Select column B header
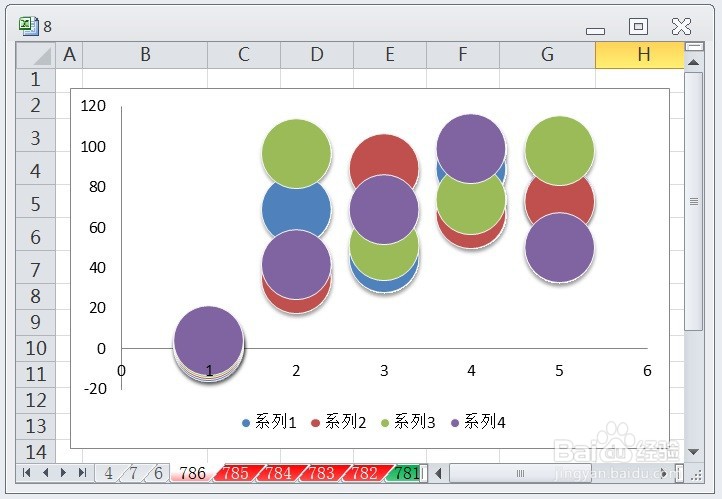Viewport: 722px width, 499px height. coord(145,55)
